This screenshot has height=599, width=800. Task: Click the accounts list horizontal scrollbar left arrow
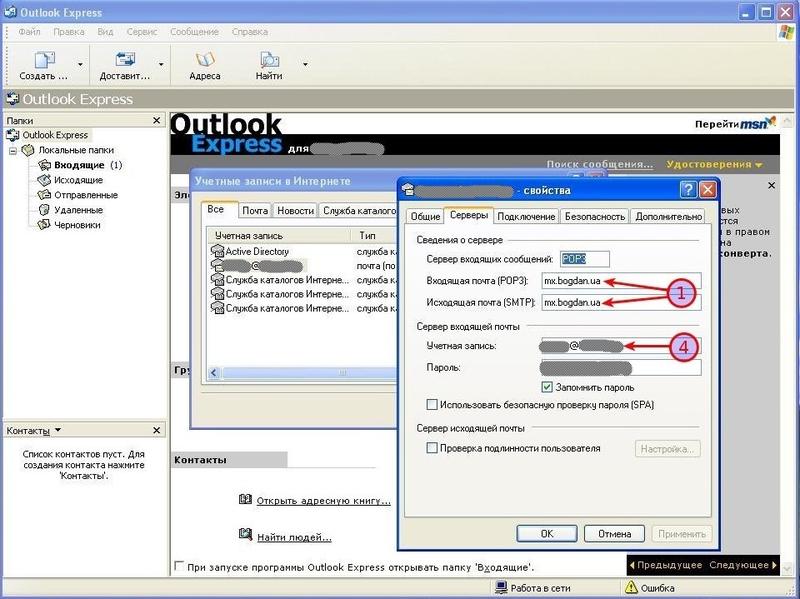(x=214, y=373)
